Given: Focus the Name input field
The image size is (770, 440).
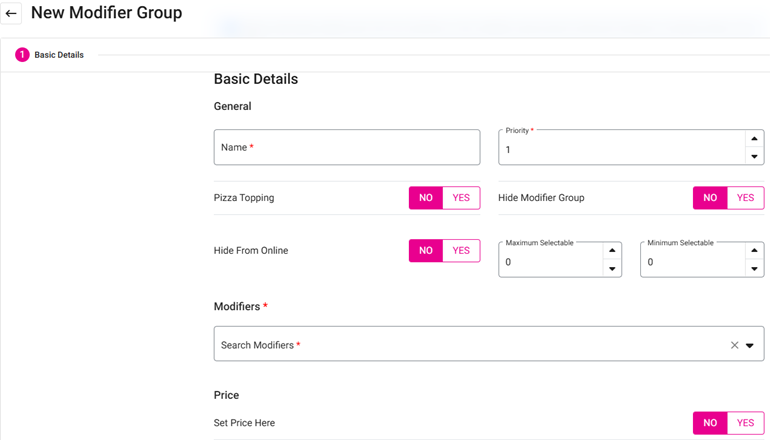Looking at the screenshot, I should 346,148.
